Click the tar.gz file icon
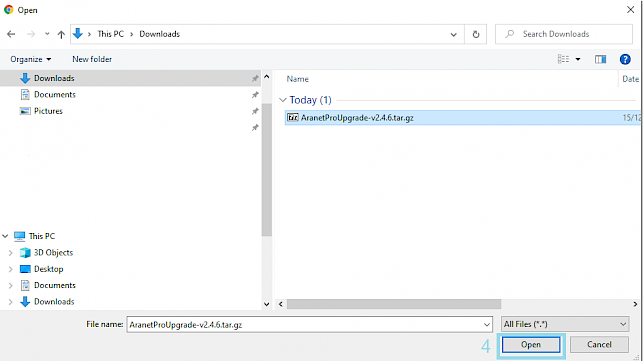Image resolution: width=643 pixels, height=361 pixels. [x=293, y=118]
